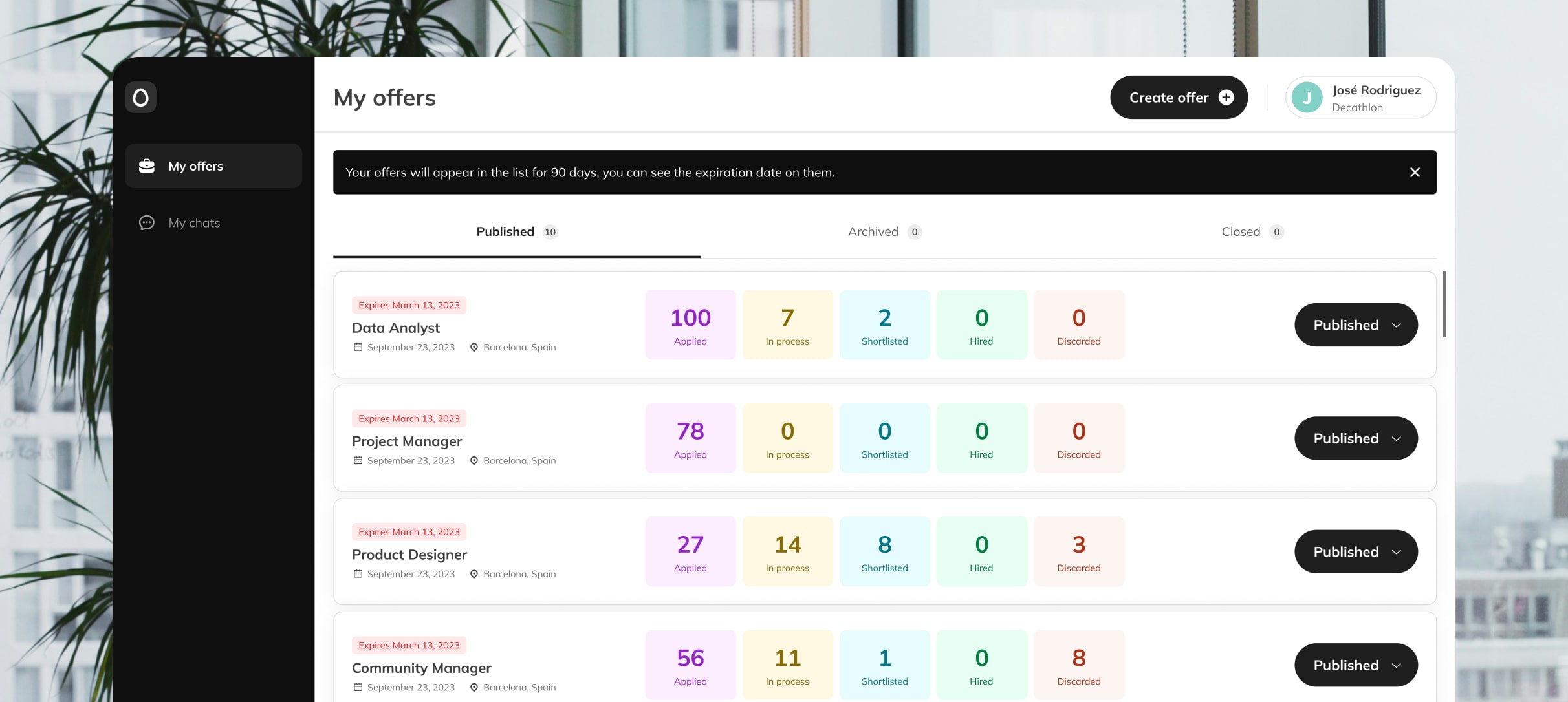This screenshot has width=1568, height=702.
Task: Click the briefcase My offers icon
Action: coord(147,166)
